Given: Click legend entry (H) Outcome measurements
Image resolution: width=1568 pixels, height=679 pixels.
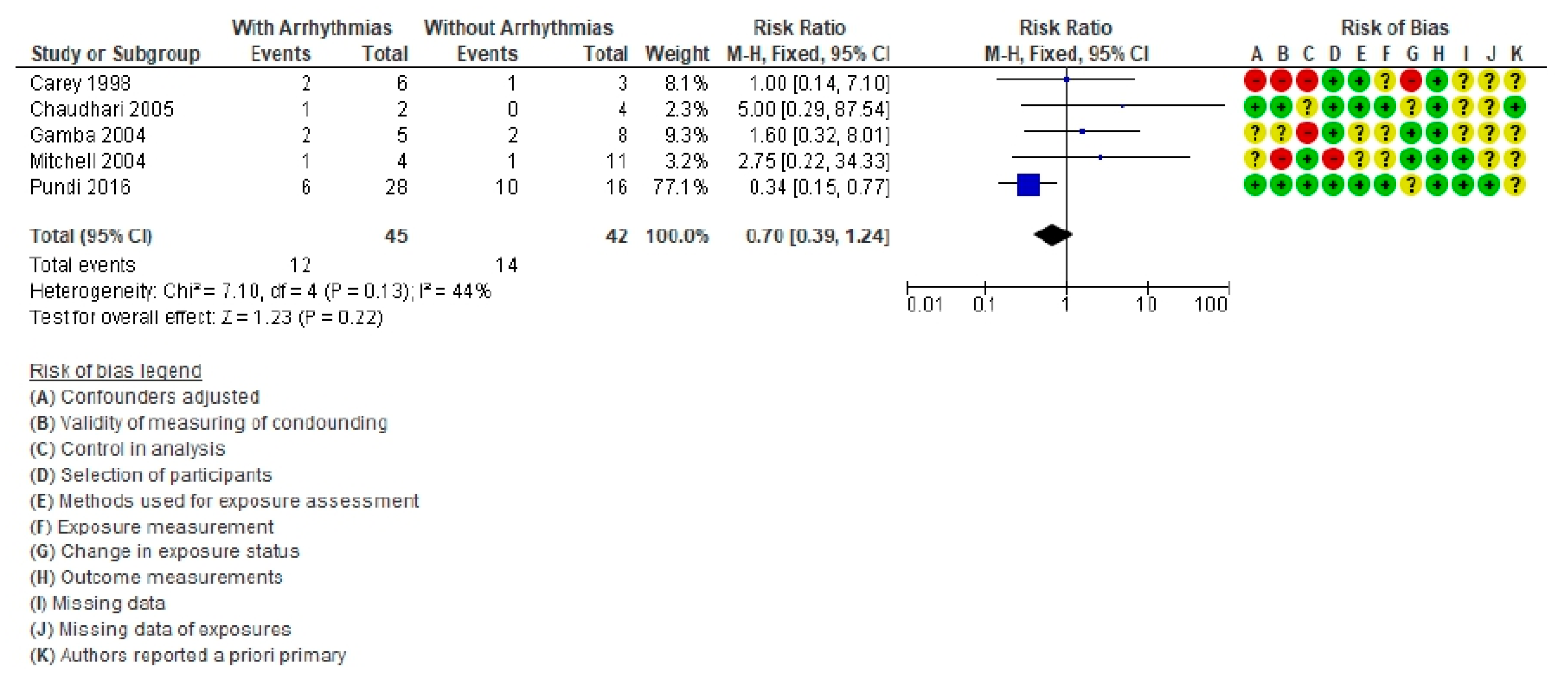Looking at the screenshot, I should pos(156,577).
